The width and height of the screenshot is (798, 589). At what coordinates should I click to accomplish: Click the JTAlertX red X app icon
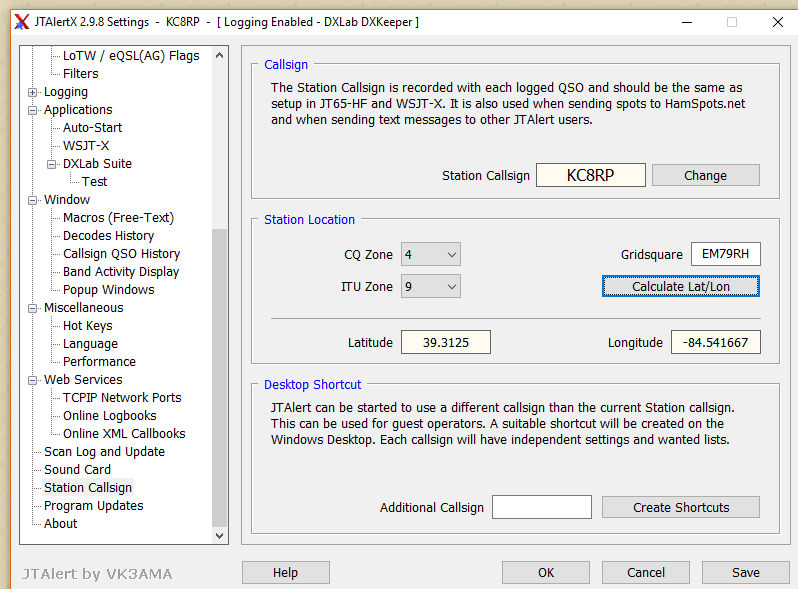pos(21,22)
